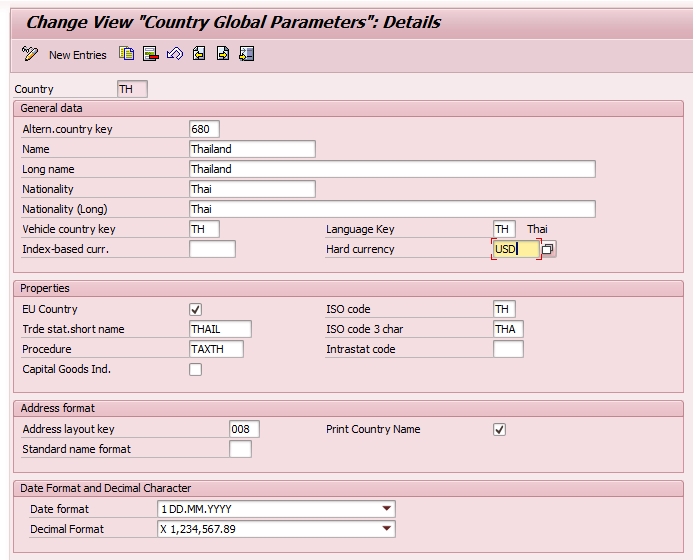Click the Date Format and Decimal Character header
Viewport: 693px width, 560px height.
(x=348, y=488)
